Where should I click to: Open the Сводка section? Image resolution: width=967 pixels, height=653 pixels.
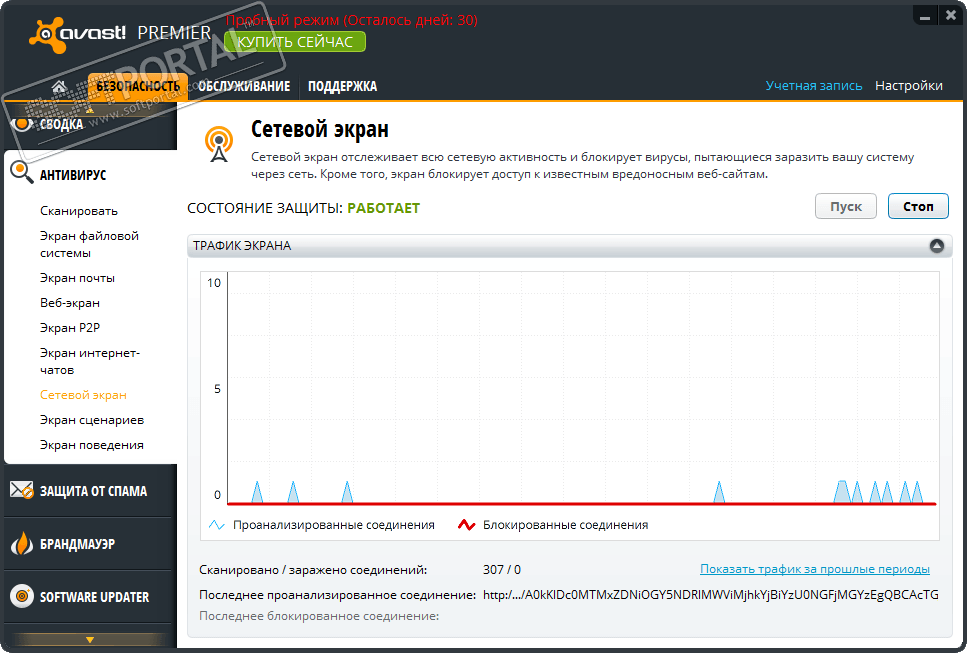pyautogui.click(x=61, y=125)
